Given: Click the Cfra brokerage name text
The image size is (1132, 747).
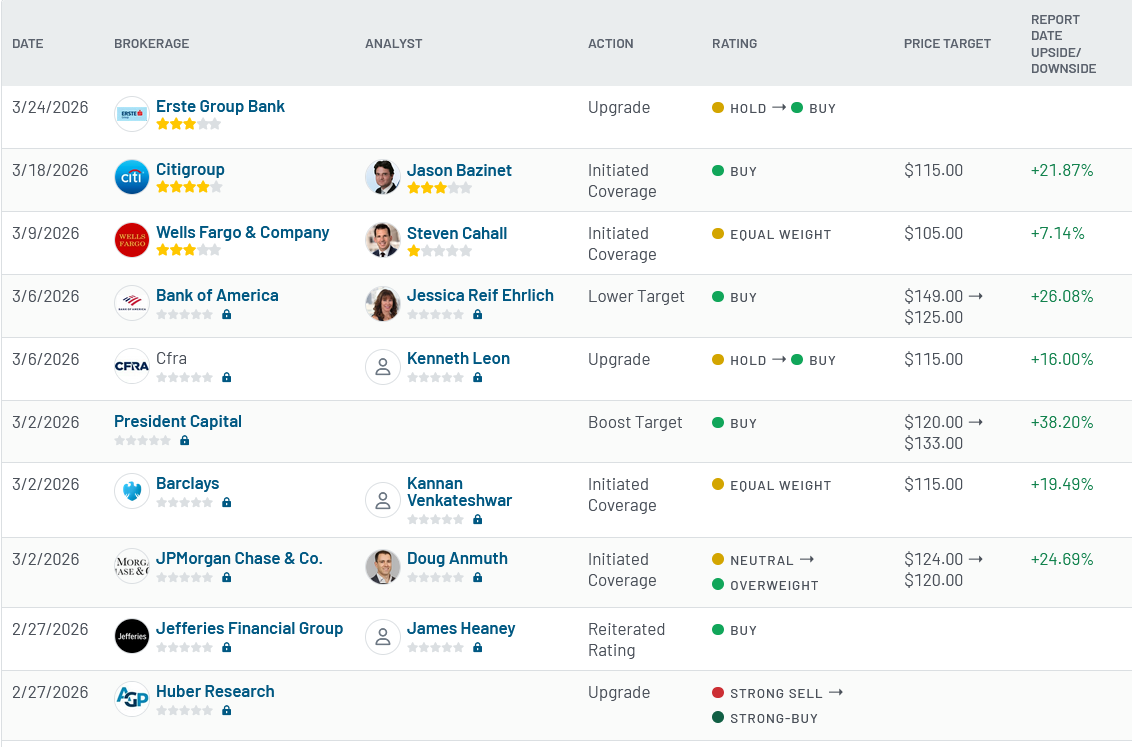Looking at the screenshot, I should (171, 358).
